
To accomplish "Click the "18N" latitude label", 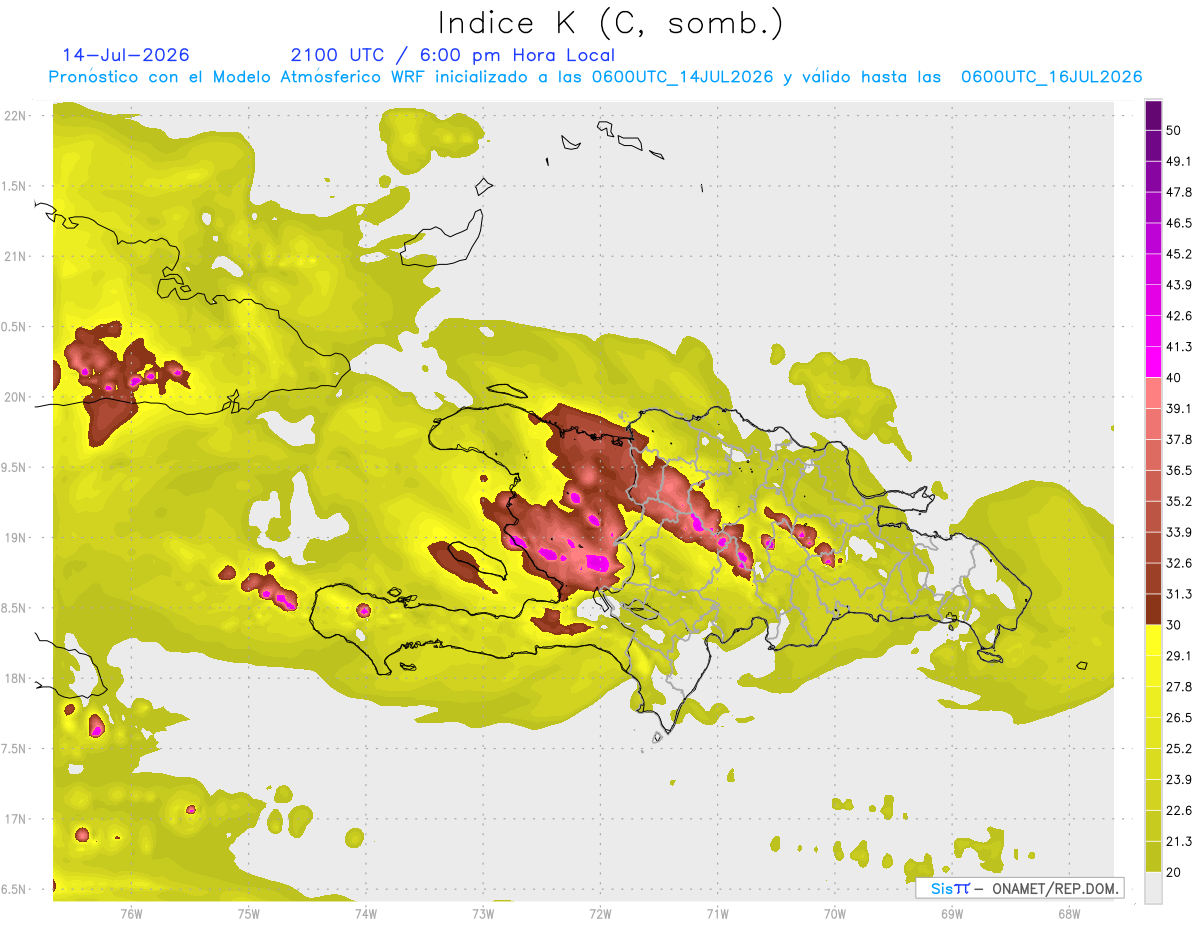I will point(17,678).
